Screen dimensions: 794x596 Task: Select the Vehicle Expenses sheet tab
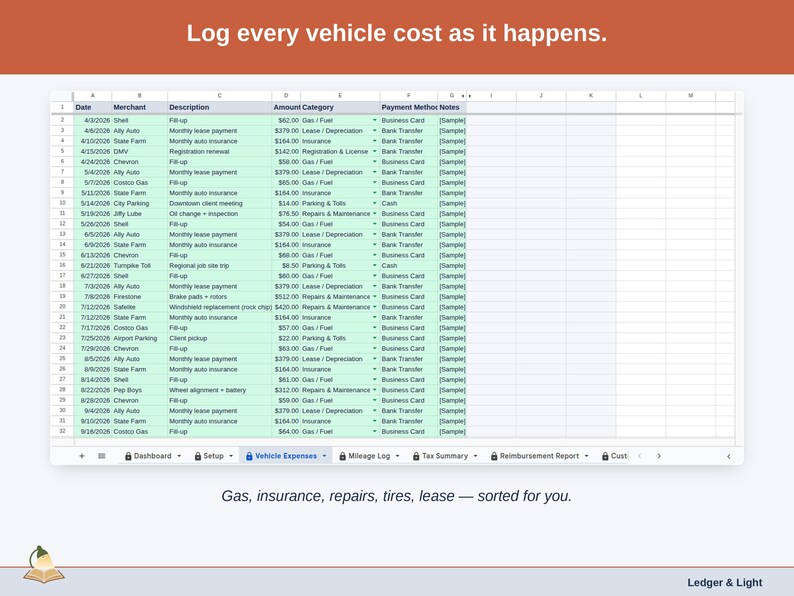pos(286,456)
